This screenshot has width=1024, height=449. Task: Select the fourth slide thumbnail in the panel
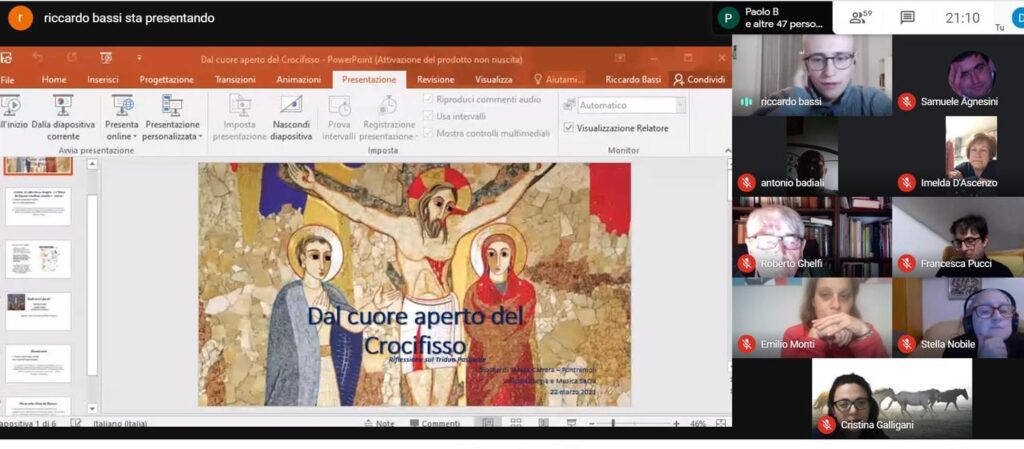pos(39,311)
